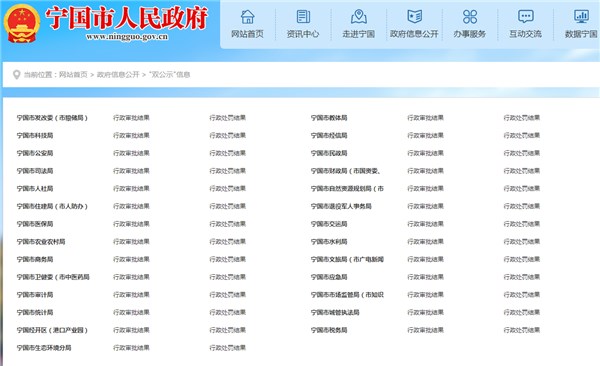Click the location pin icon beside 当前位置
Viewport: 600px width, 366px height.
(16, 75)
